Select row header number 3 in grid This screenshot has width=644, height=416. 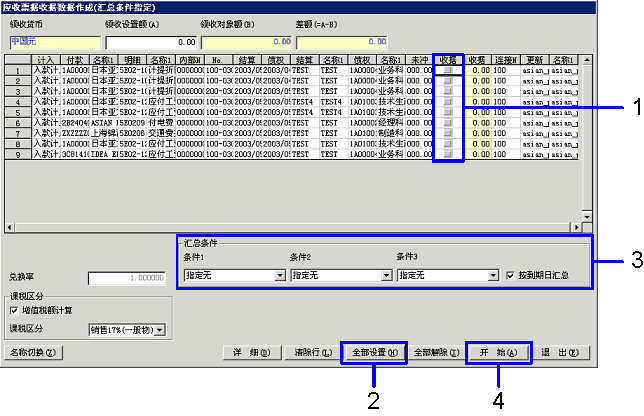[x=17, y=92]
